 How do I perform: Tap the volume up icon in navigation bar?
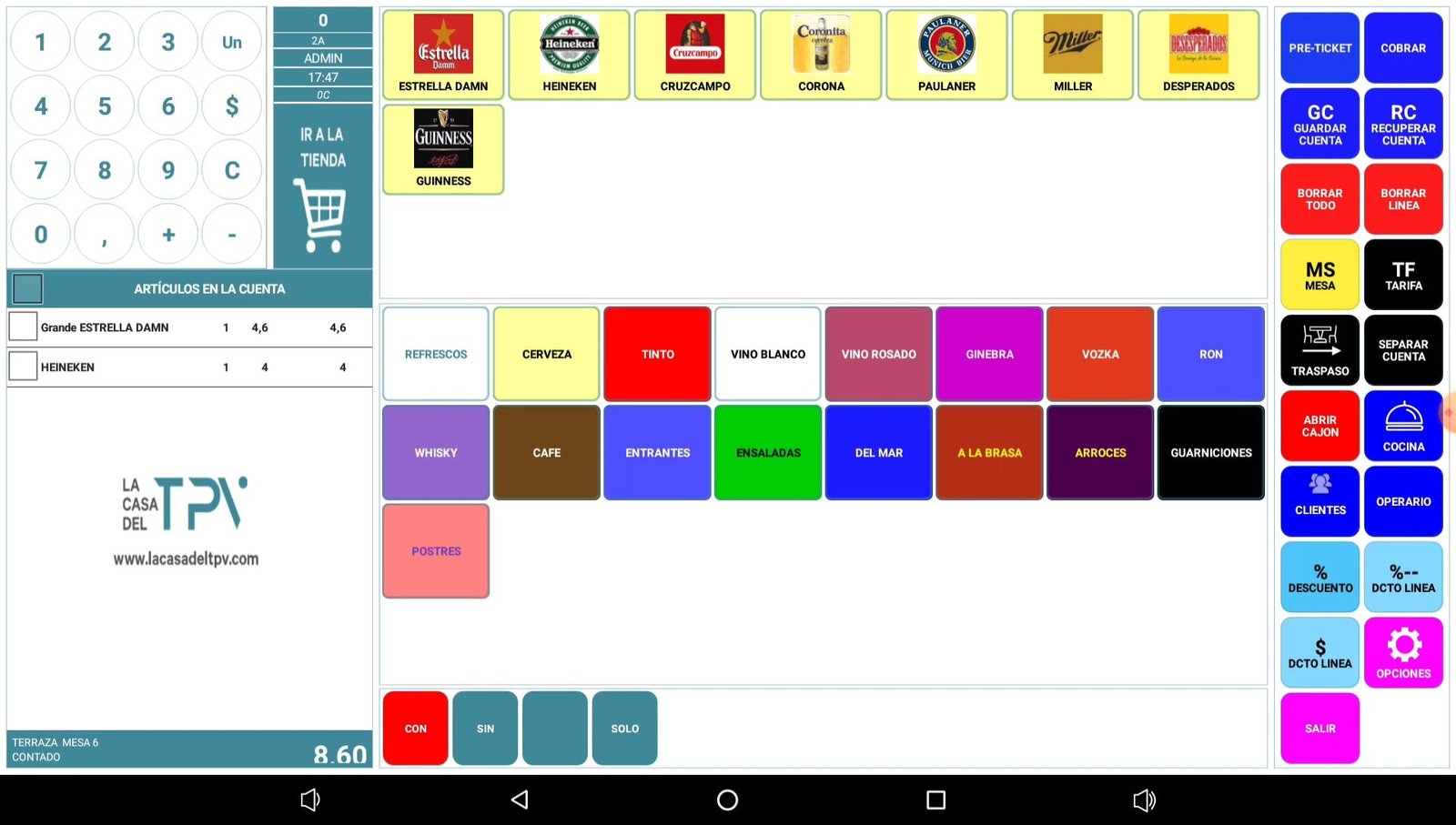click(1144, 800)
